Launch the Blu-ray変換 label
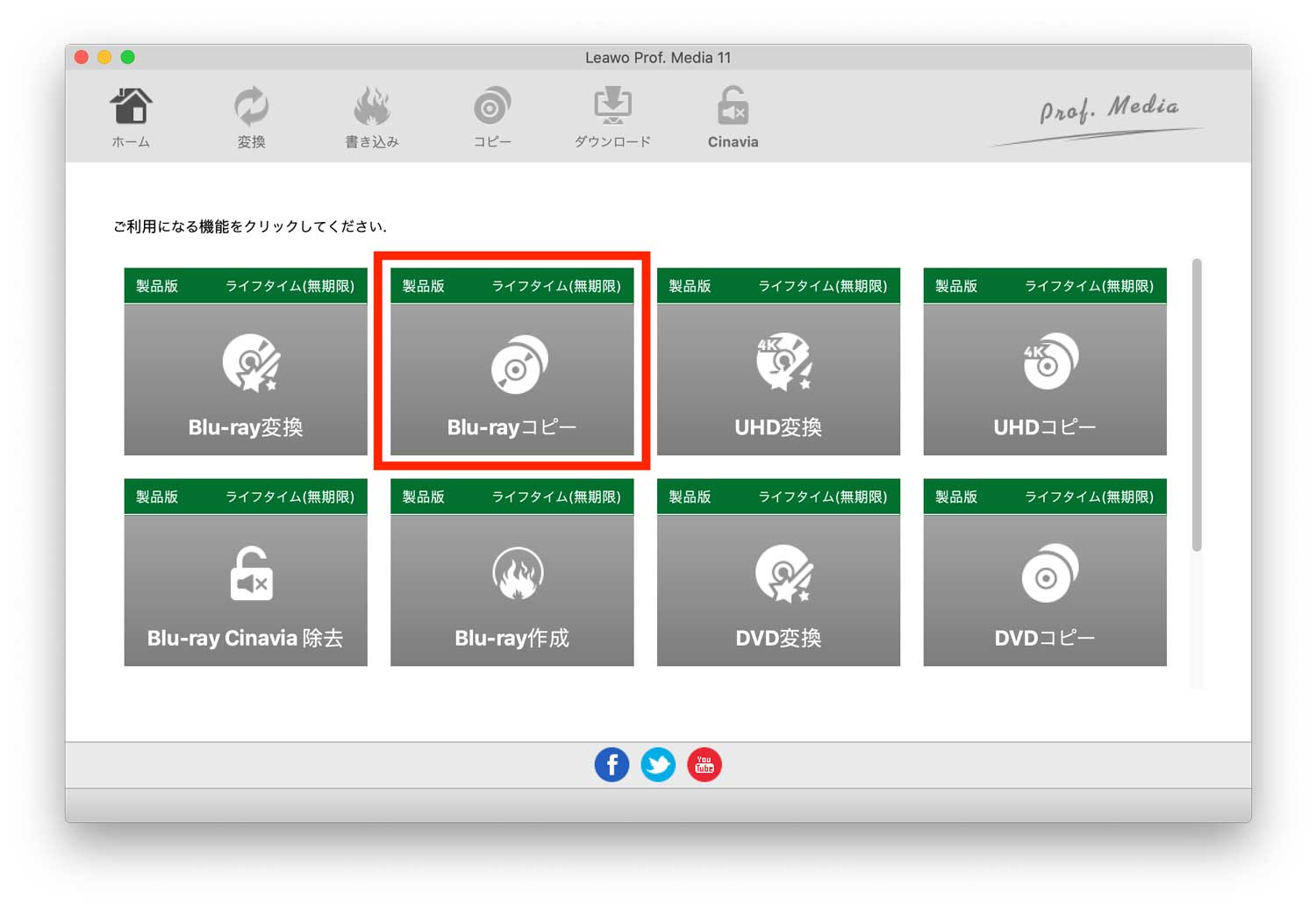Image resolution: width=1316 pixels, height=908 pixels. click(x=246, y=427)
